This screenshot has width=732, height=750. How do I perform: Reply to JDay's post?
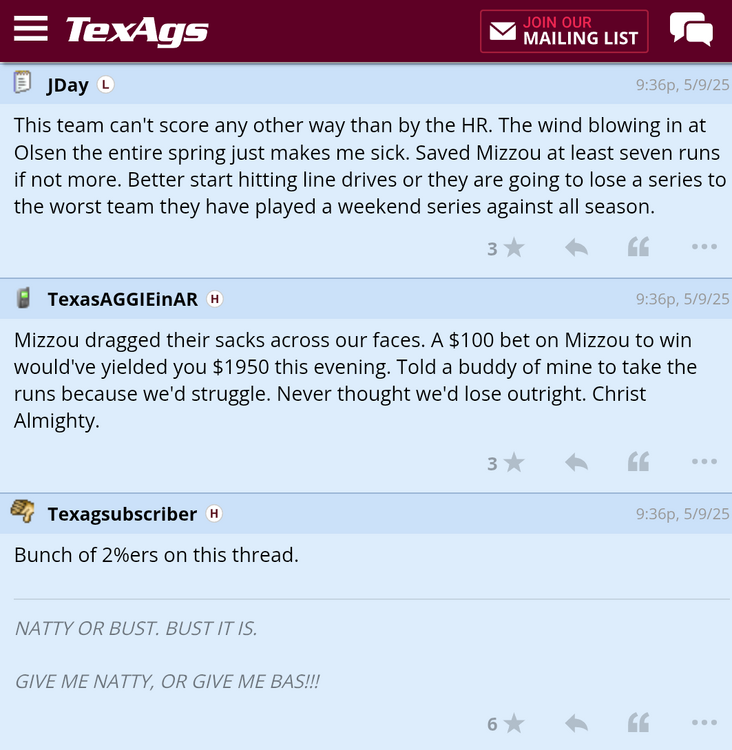pos(576,248)
